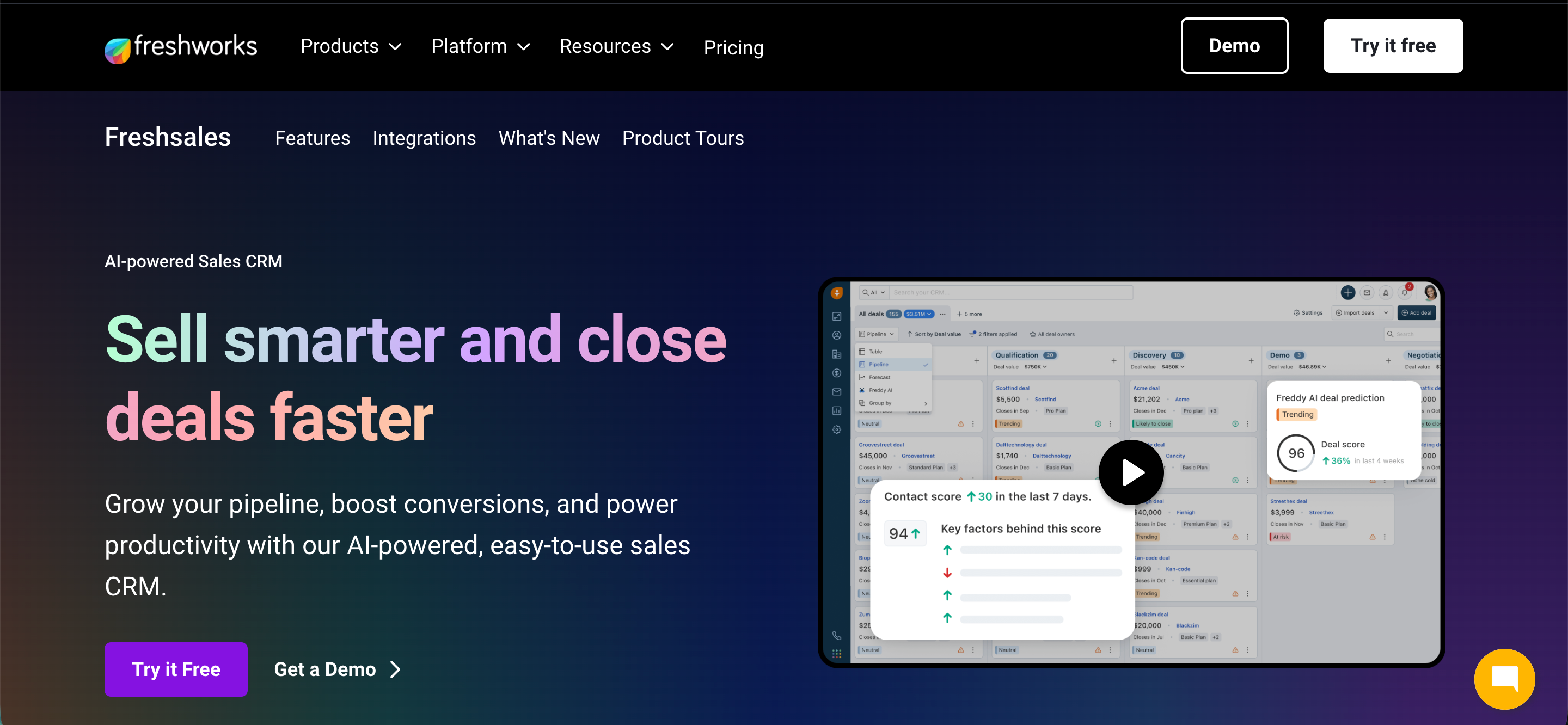This screenshot has width=1568, height=725.
Task: Click the white Try it free button
Action: 1393,46
